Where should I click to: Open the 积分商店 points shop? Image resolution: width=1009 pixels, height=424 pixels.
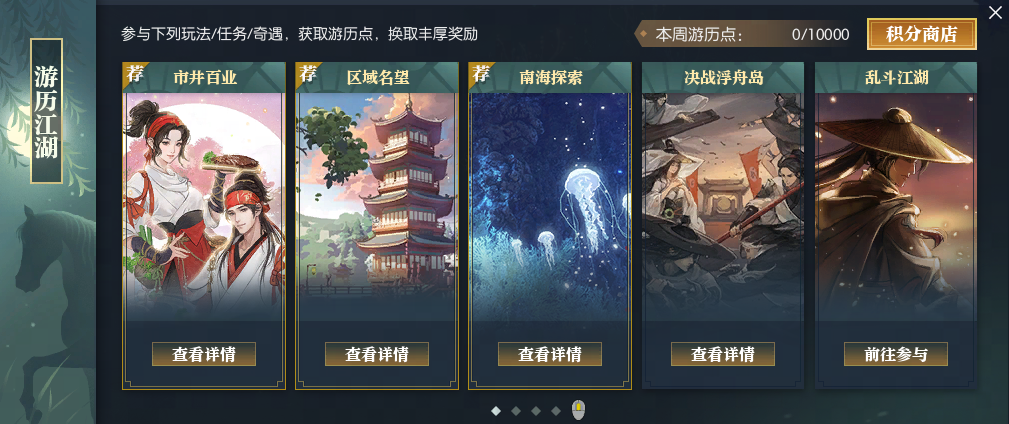click(921, 34)
